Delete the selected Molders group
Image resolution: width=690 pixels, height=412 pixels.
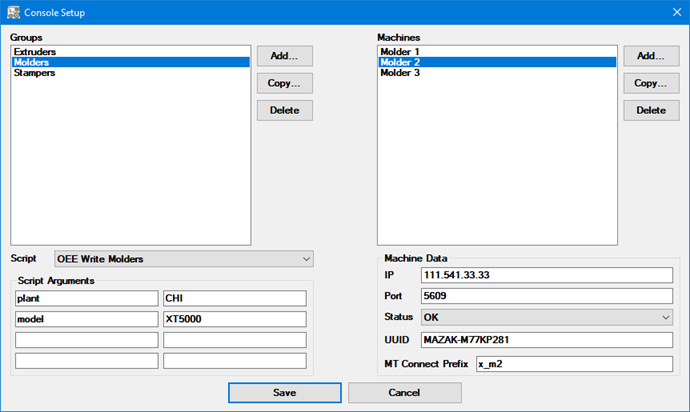coord(284,110)
